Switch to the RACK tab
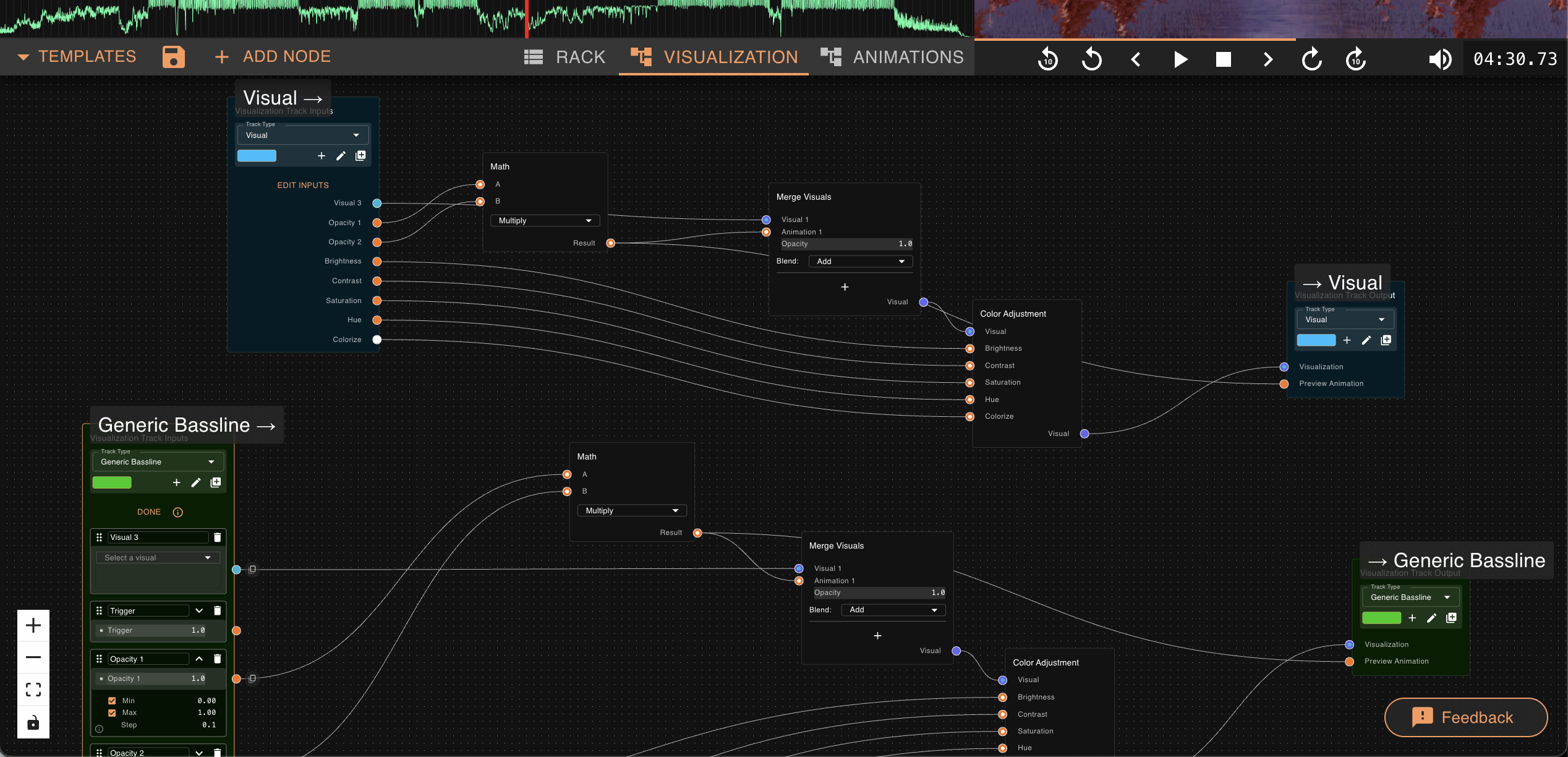This screenshot has height=757, width=1568. tap(579, 56)
